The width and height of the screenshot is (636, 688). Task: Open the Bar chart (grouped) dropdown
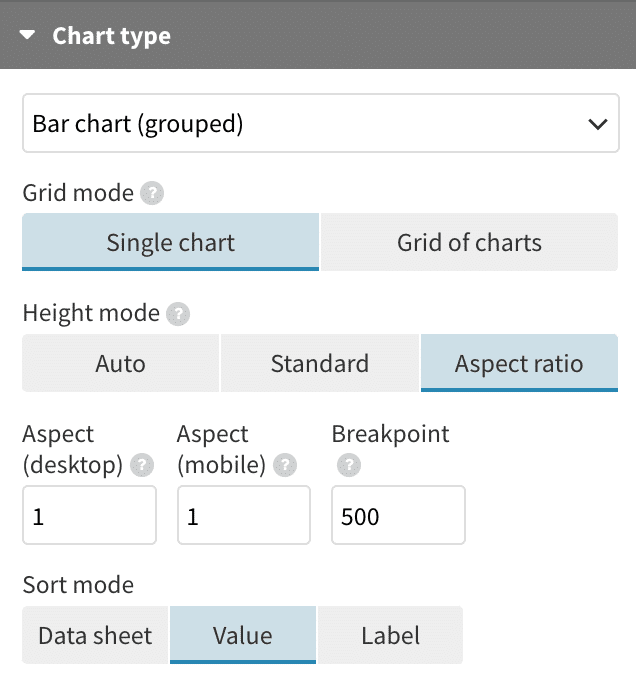coord(321,123)
